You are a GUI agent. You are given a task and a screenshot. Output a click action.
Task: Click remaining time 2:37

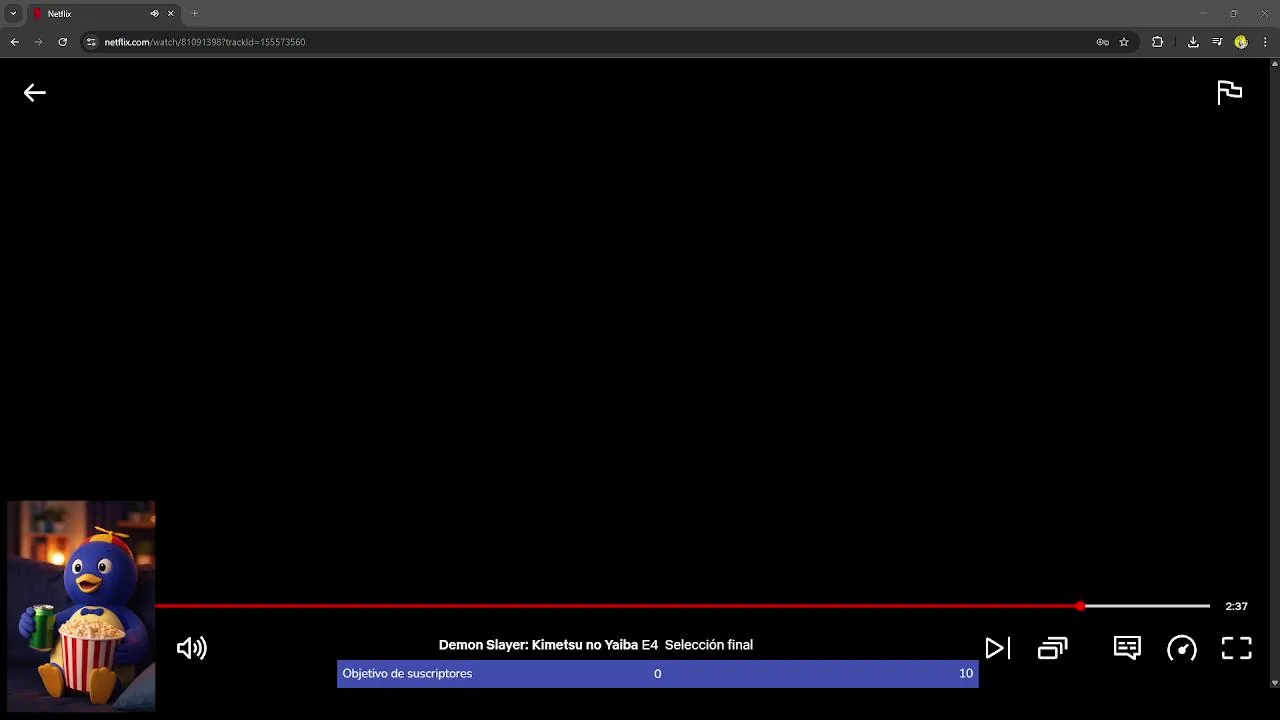(x=1236, y=606)
